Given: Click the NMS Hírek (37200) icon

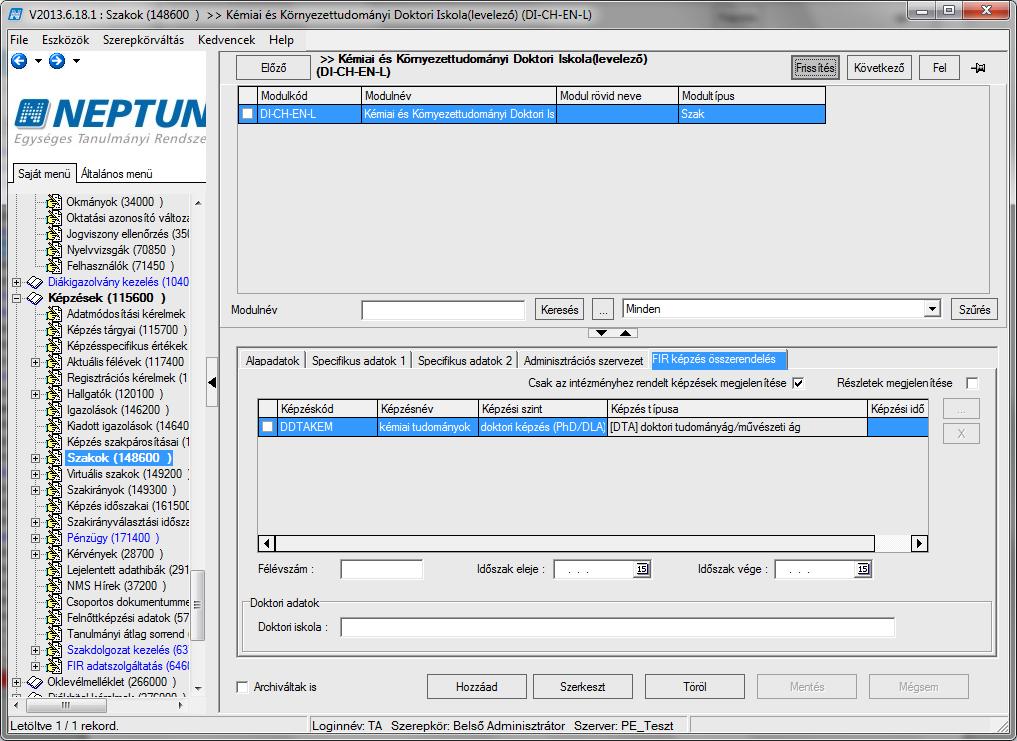Looking at the screenshot, I should [x=54, y=586].
